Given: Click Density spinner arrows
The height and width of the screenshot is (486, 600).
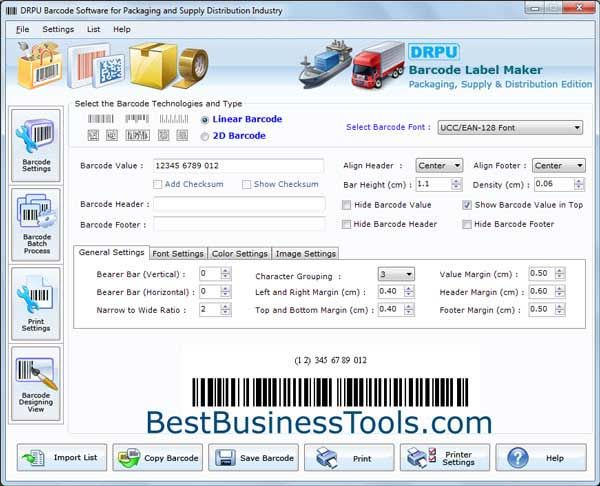Looking at the screenshot, I should (x=579, y=184).
